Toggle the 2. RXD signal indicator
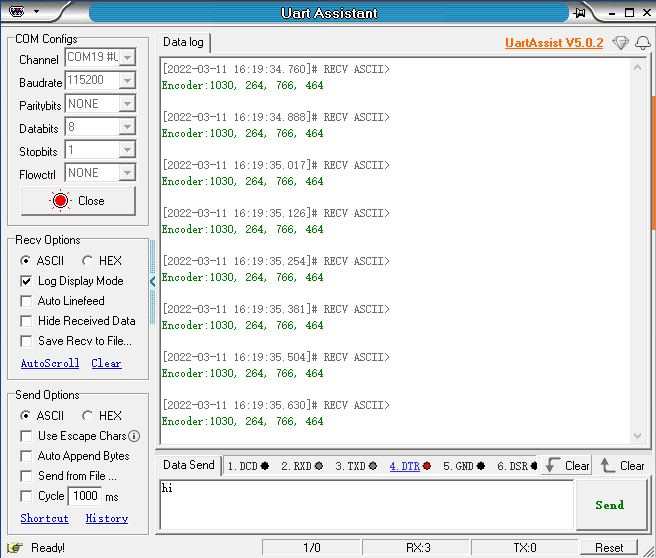This screenshot has width=656, height=558. (302, 466)
